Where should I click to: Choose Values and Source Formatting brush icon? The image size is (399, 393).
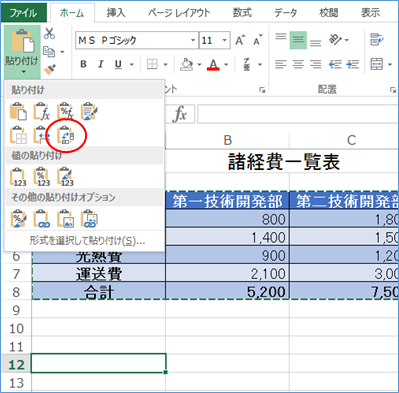click(65, 177)
